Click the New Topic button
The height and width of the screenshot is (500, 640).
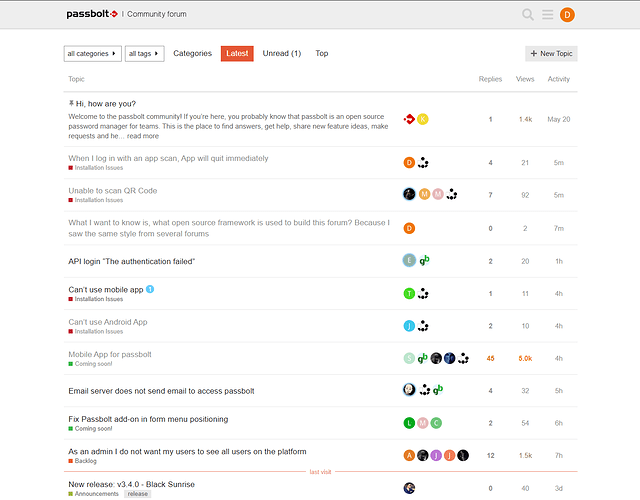click(x=551, y=53)
